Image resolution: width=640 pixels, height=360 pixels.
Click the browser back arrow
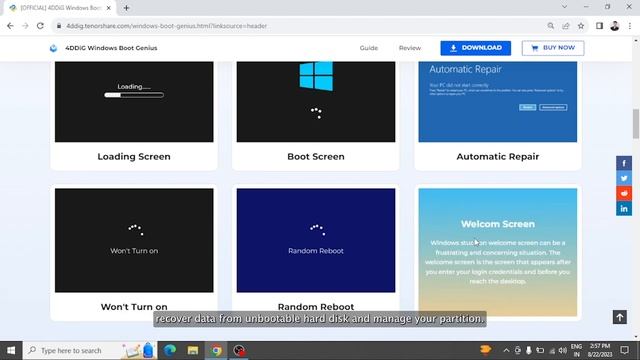click(10, 26)
